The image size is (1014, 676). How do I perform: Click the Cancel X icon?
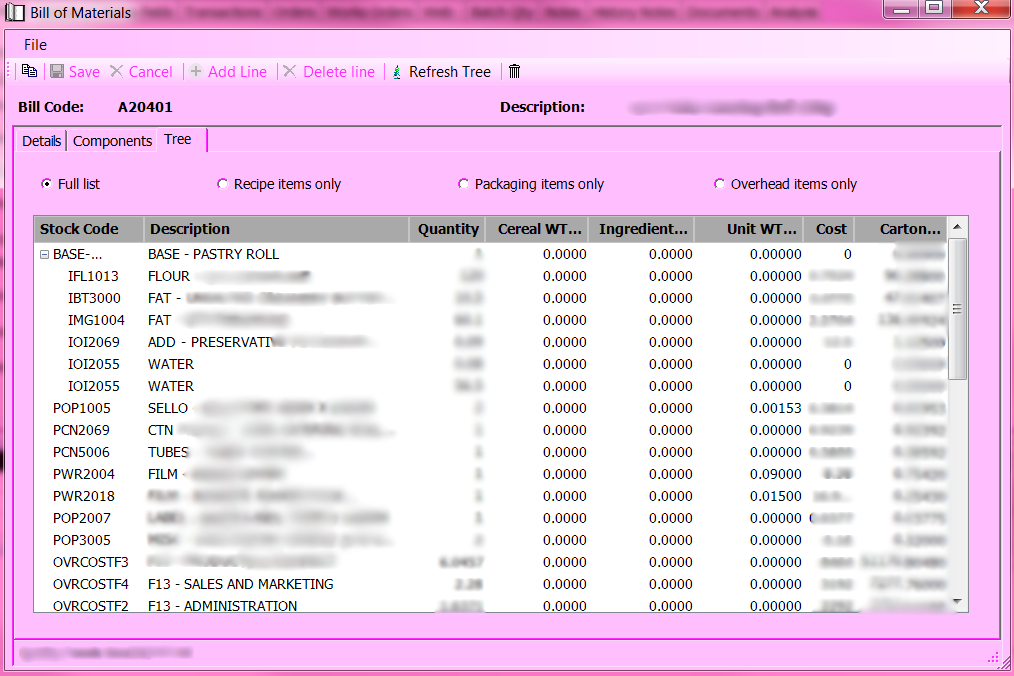tap(116, 71)
